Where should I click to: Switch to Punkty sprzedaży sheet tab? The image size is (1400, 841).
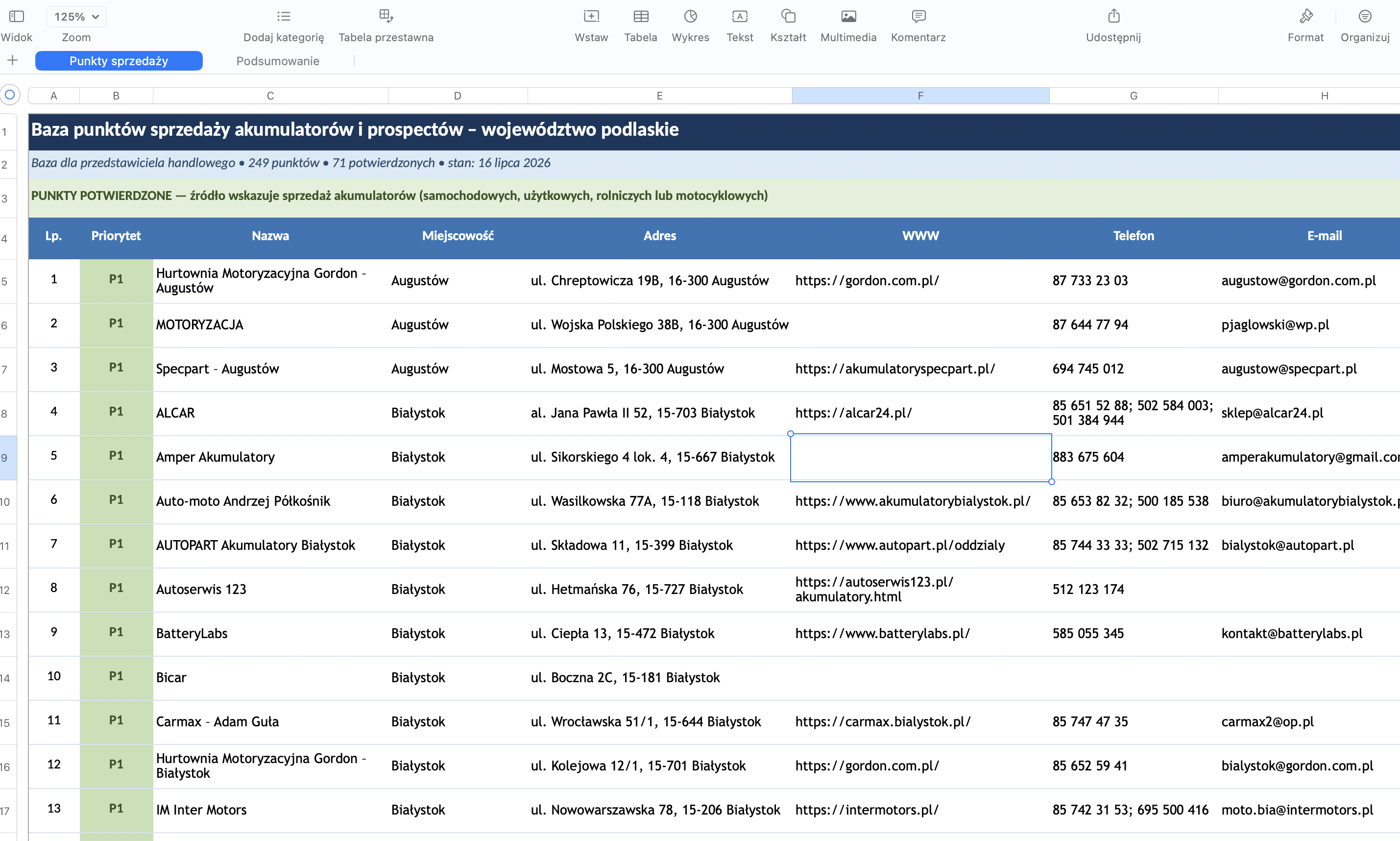119,61
